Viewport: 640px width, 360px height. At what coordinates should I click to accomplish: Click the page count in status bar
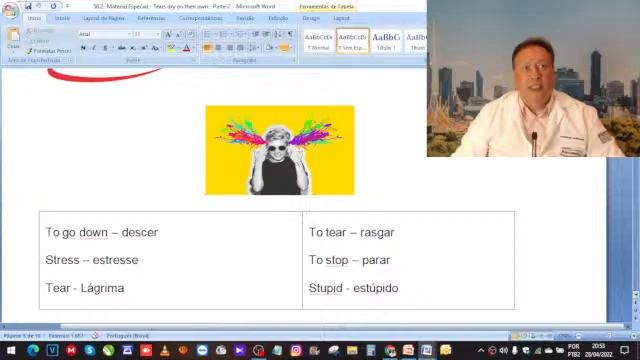[x=22, y=336]
